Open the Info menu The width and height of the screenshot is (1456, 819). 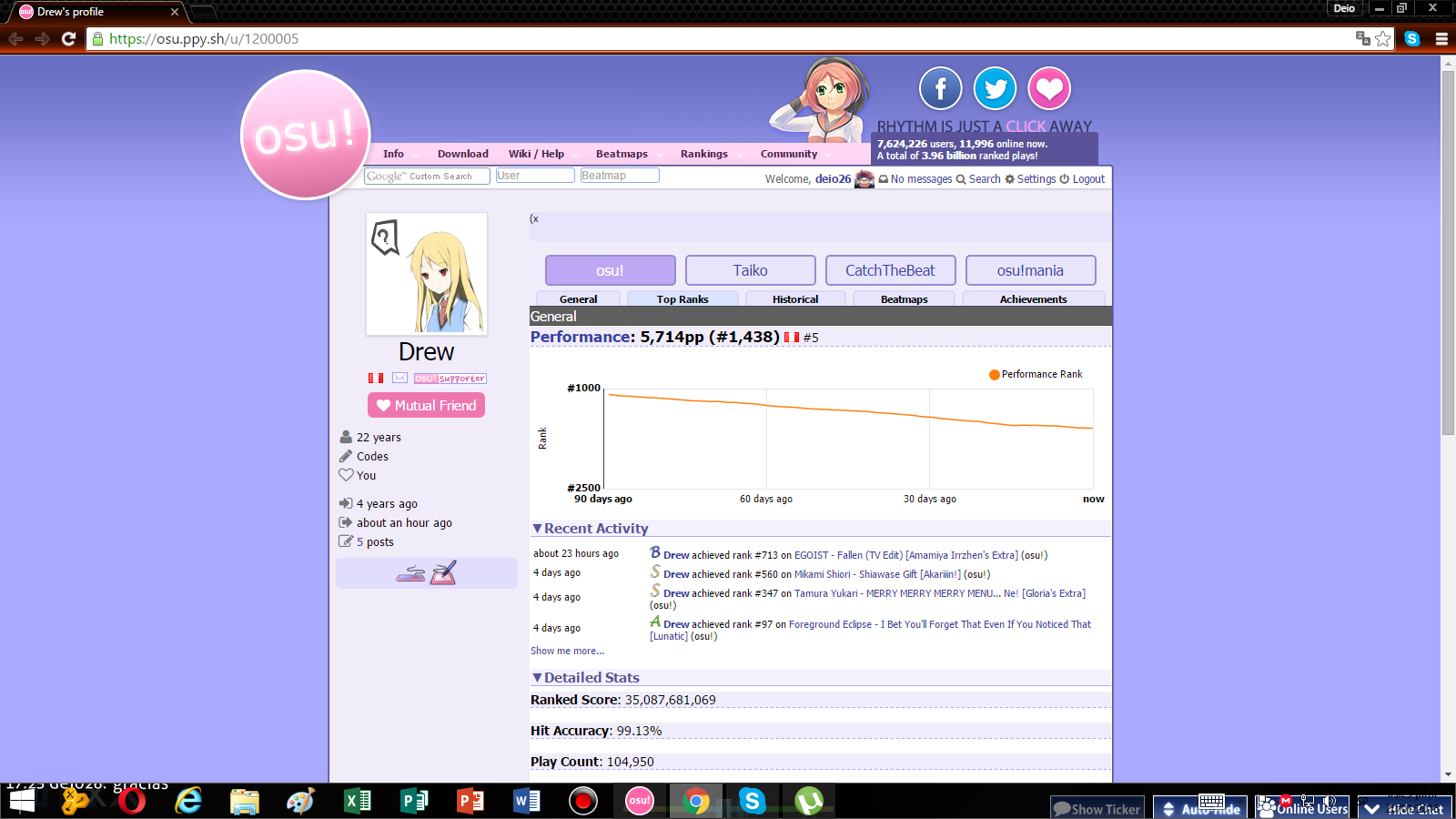point(393,154)
